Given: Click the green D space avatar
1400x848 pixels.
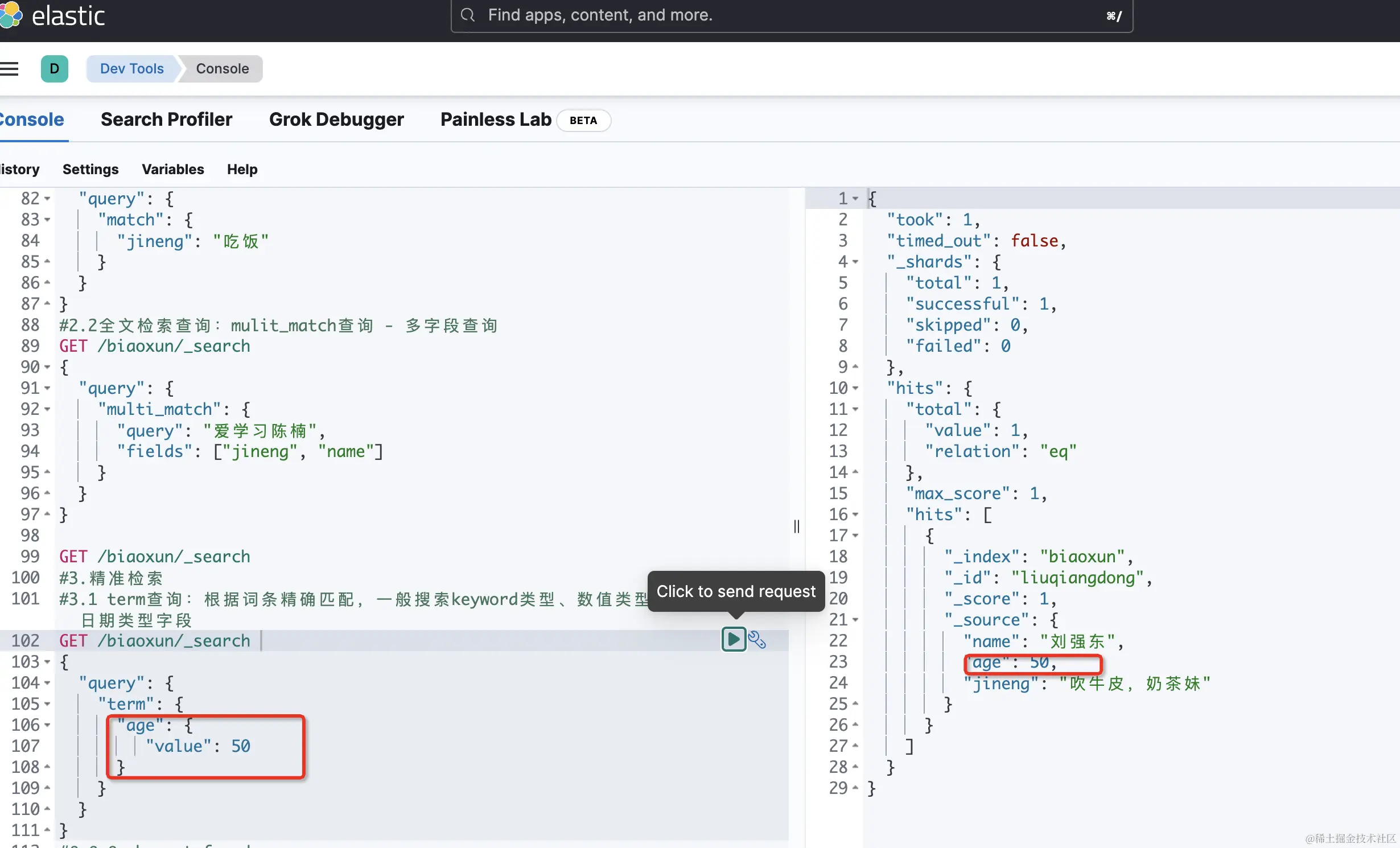Looking at the screenshot, I should tap(55, 69).
